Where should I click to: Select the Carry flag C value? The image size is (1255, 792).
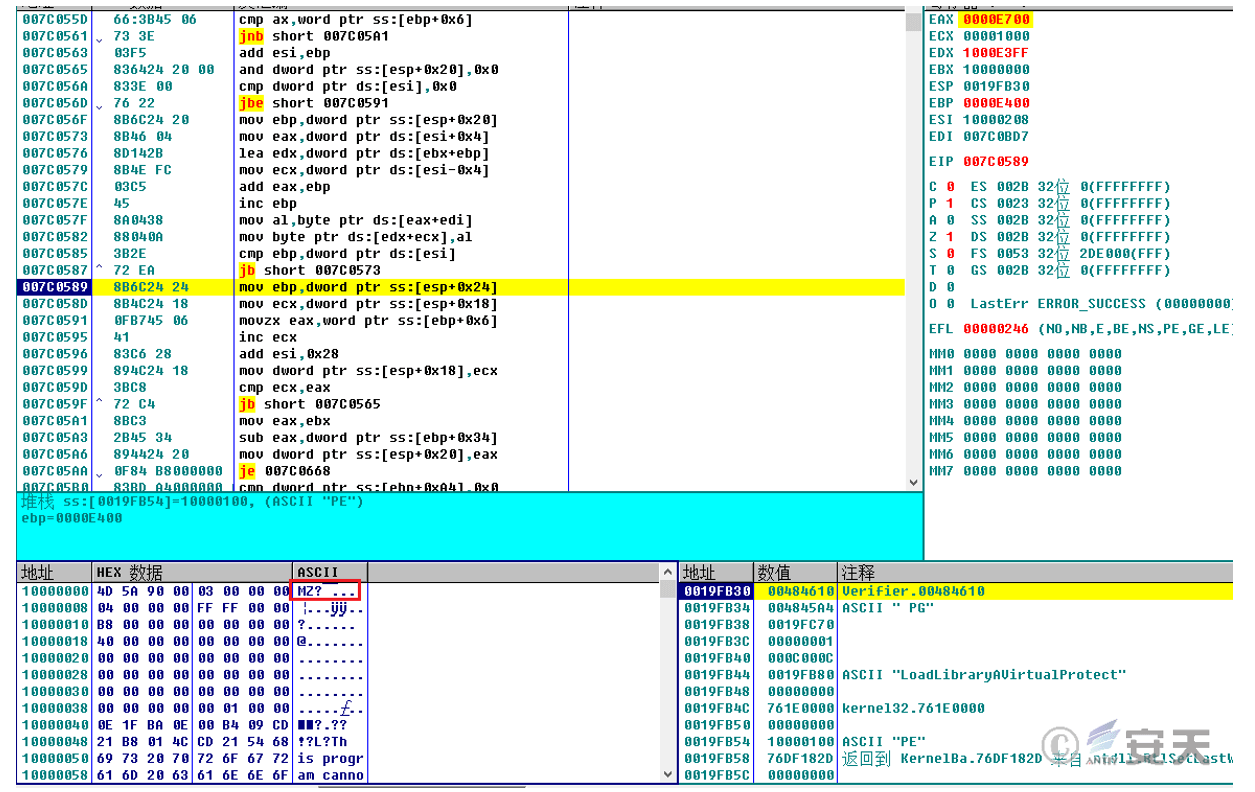click(949, 187)
